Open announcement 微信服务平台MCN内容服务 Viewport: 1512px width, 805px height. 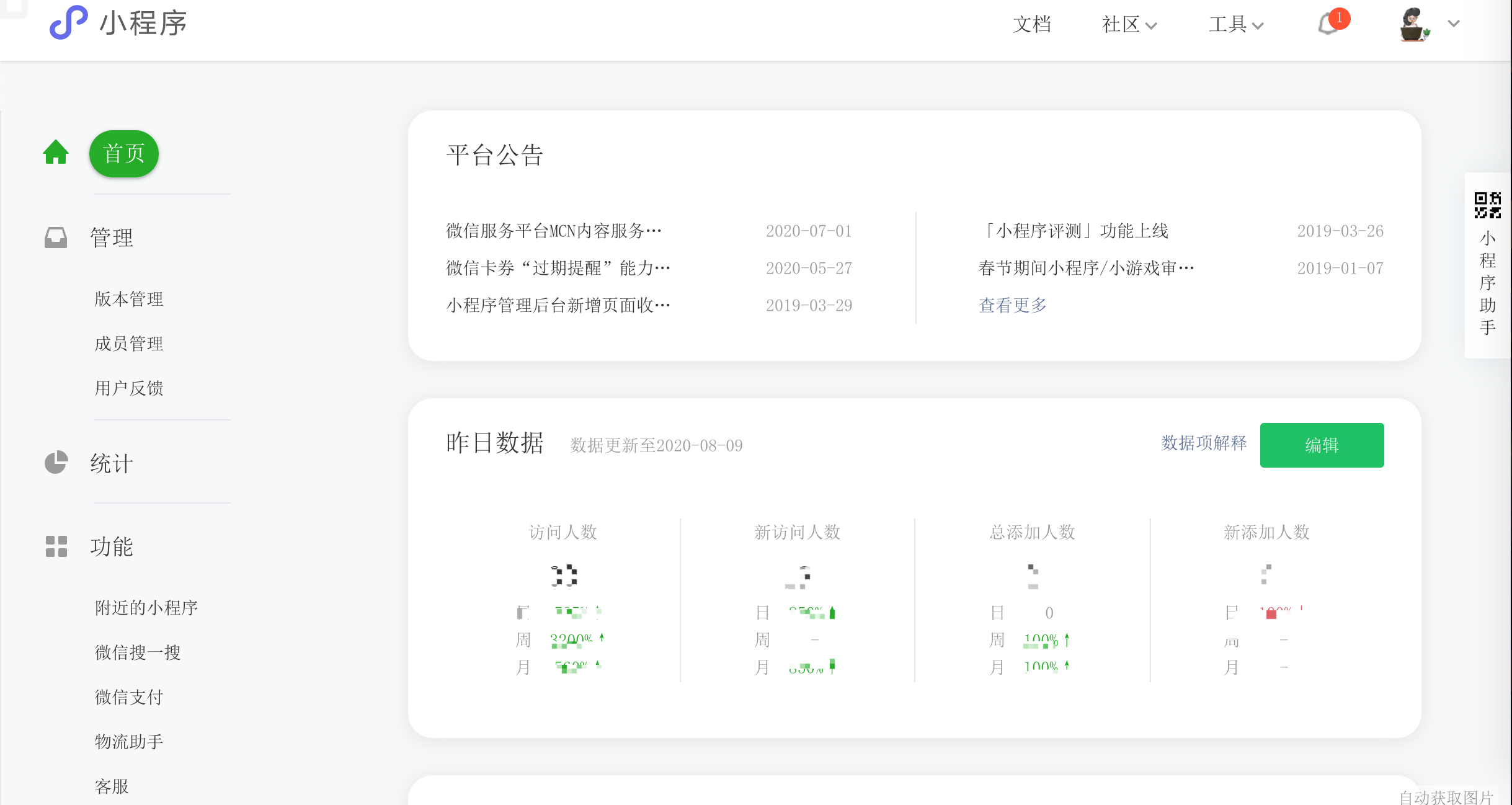pos(554,231)
